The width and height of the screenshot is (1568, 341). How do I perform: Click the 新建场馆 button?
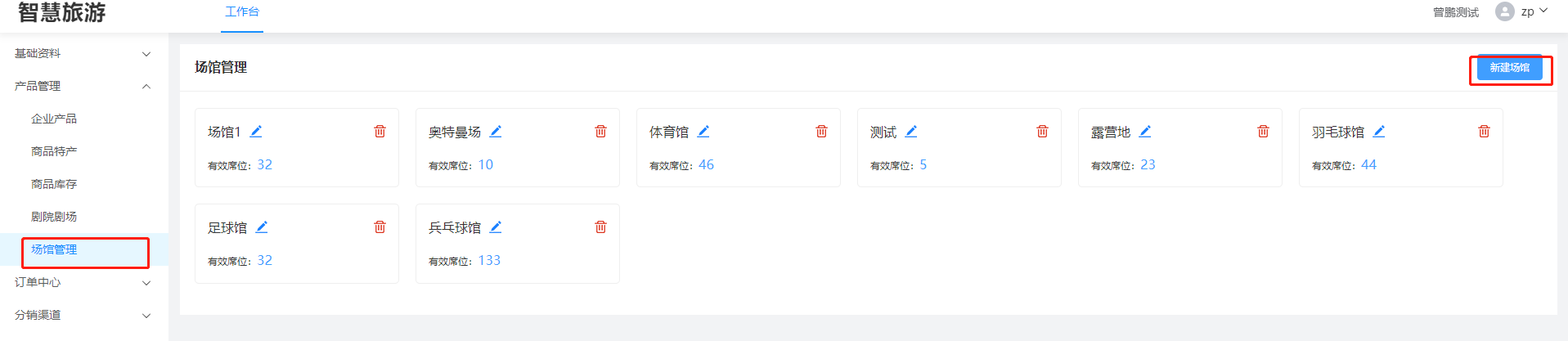tap(1509, 68)
